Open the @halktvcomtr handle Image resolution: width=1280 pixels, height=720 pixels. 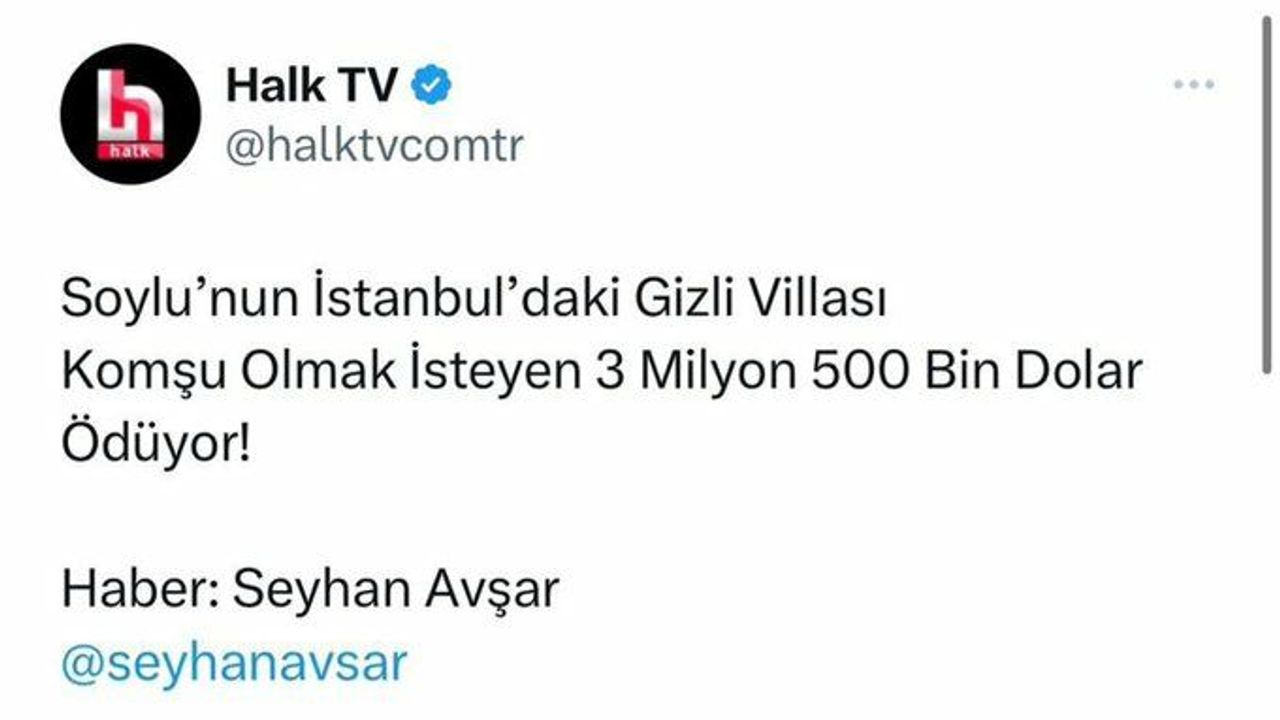(375, 146)
